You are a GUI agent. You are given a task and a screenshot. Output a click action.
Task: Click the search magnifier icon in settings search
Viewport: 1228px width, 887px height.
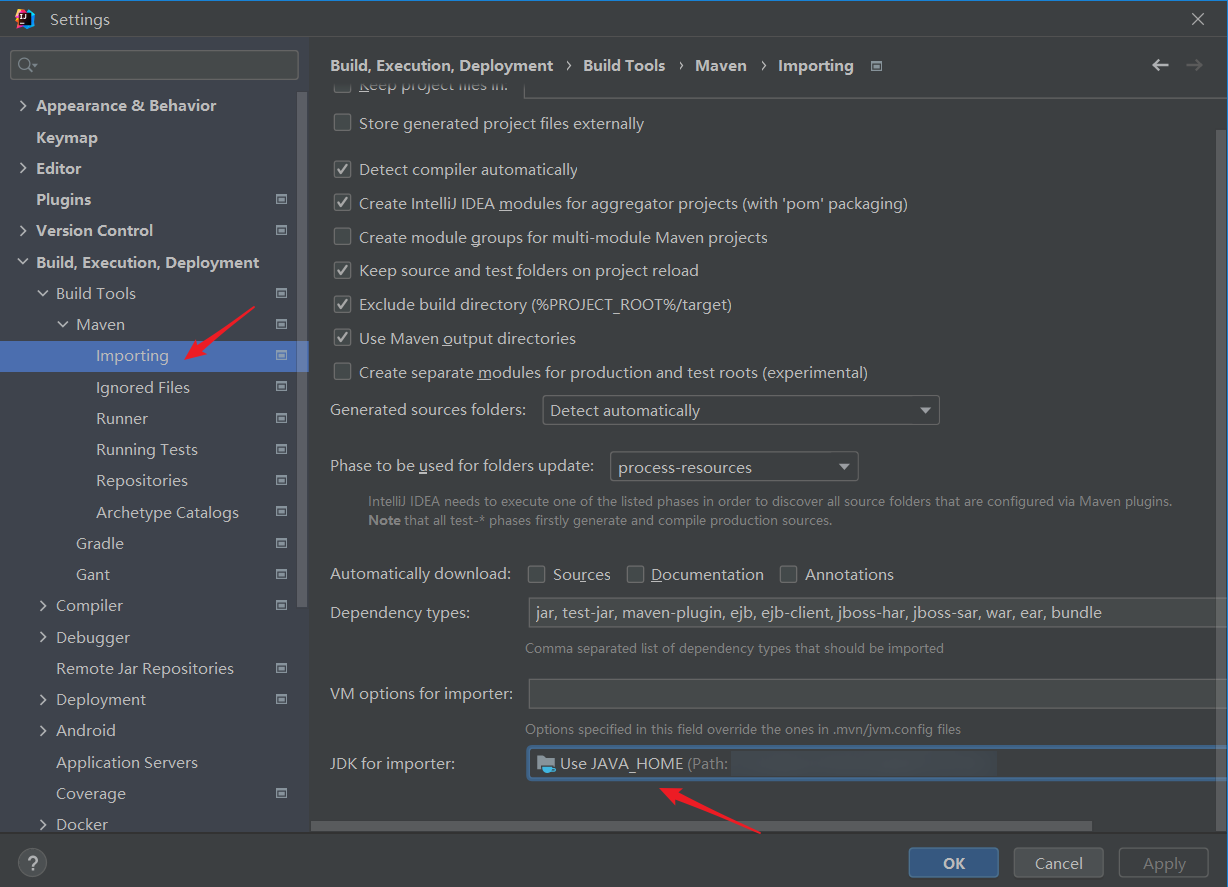click(x=26, y=65)
